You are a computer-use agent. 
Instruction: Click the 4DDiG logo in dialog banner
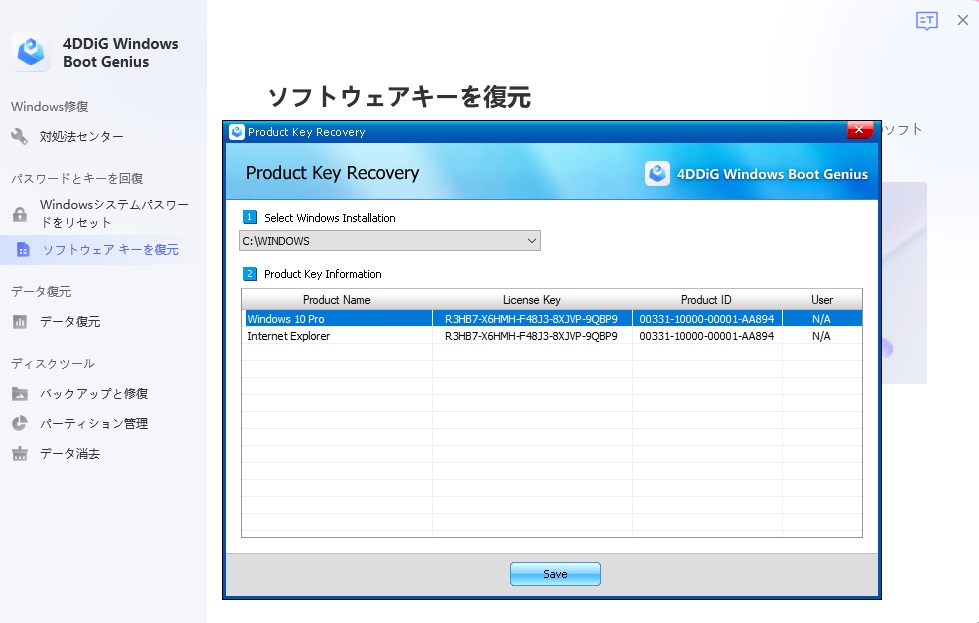[x=657, y=174]
